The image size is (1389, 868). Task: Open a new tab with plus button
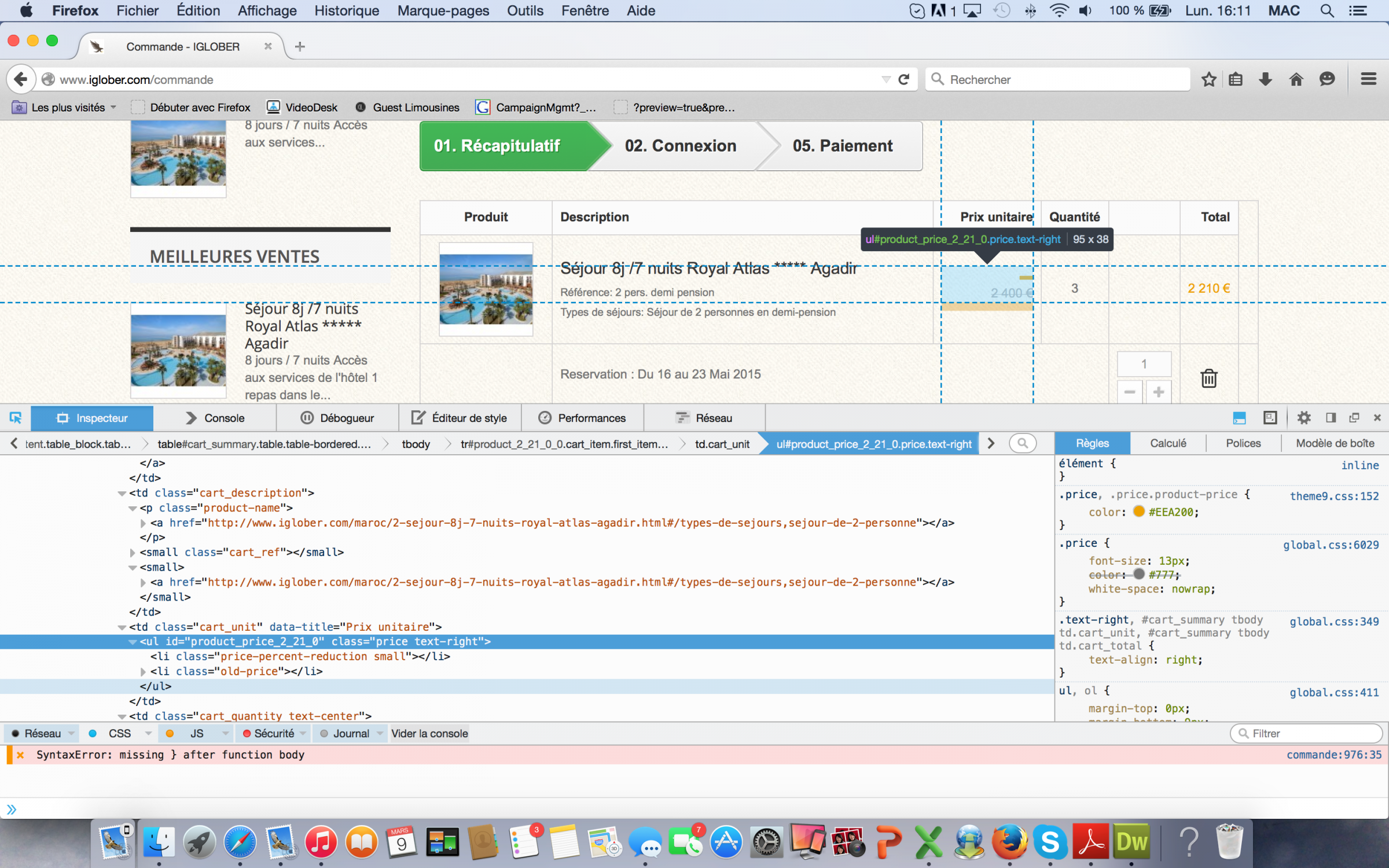point(300,47)
